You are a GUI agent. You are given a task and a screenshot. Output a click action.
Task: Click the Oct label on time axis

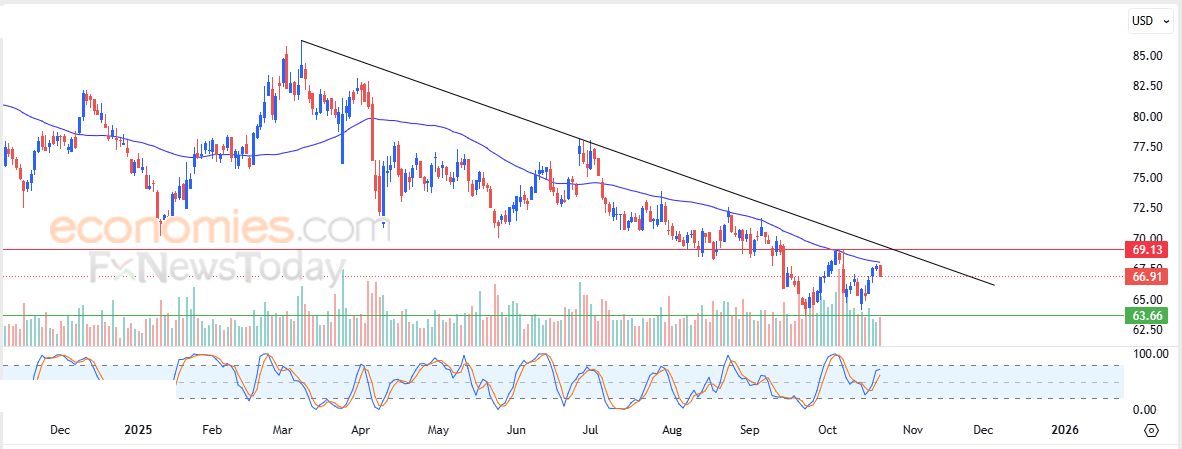click(x=828, y=430)
